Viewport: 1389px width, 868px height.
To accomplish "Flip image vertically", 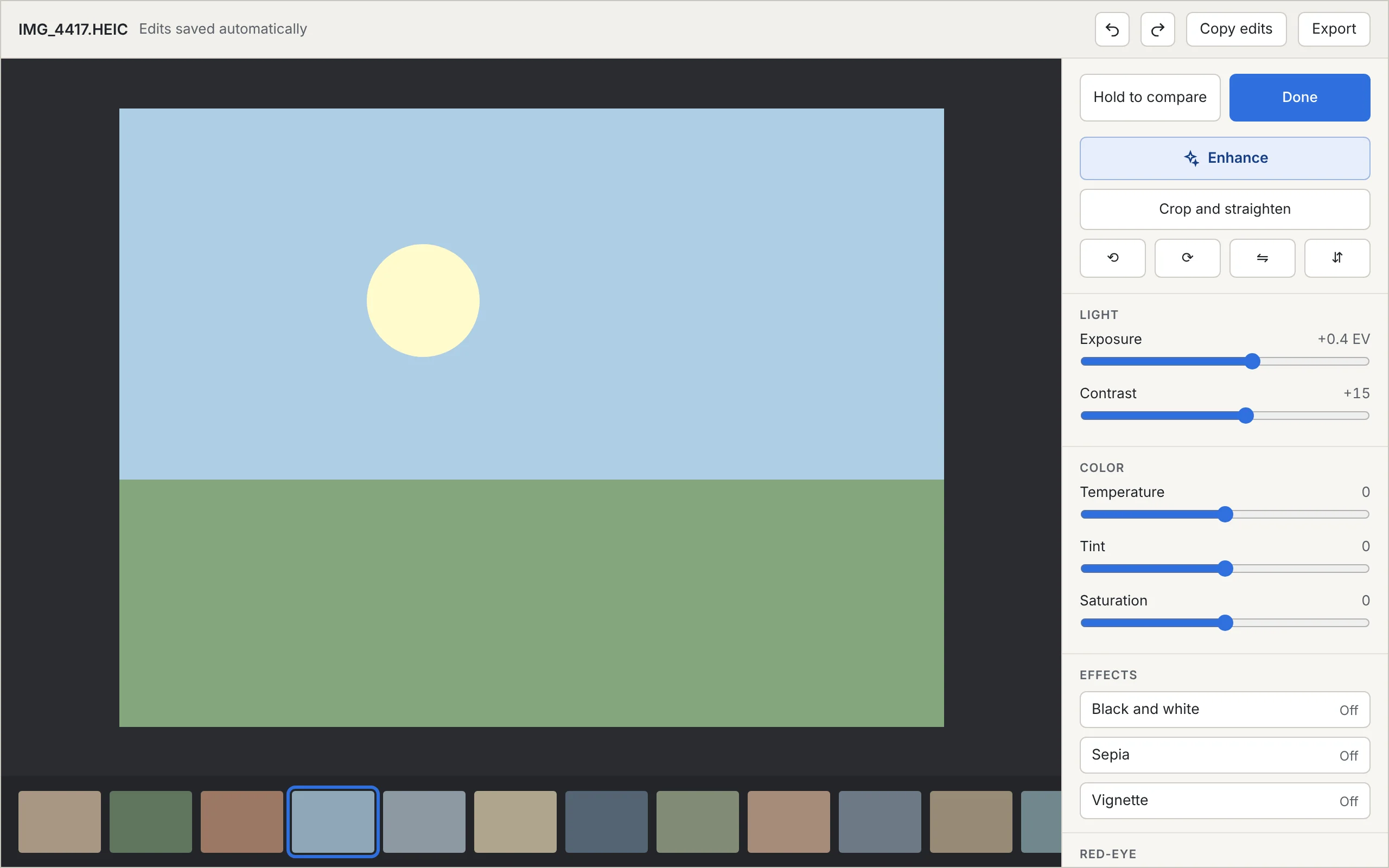I will pos(1337,258).
